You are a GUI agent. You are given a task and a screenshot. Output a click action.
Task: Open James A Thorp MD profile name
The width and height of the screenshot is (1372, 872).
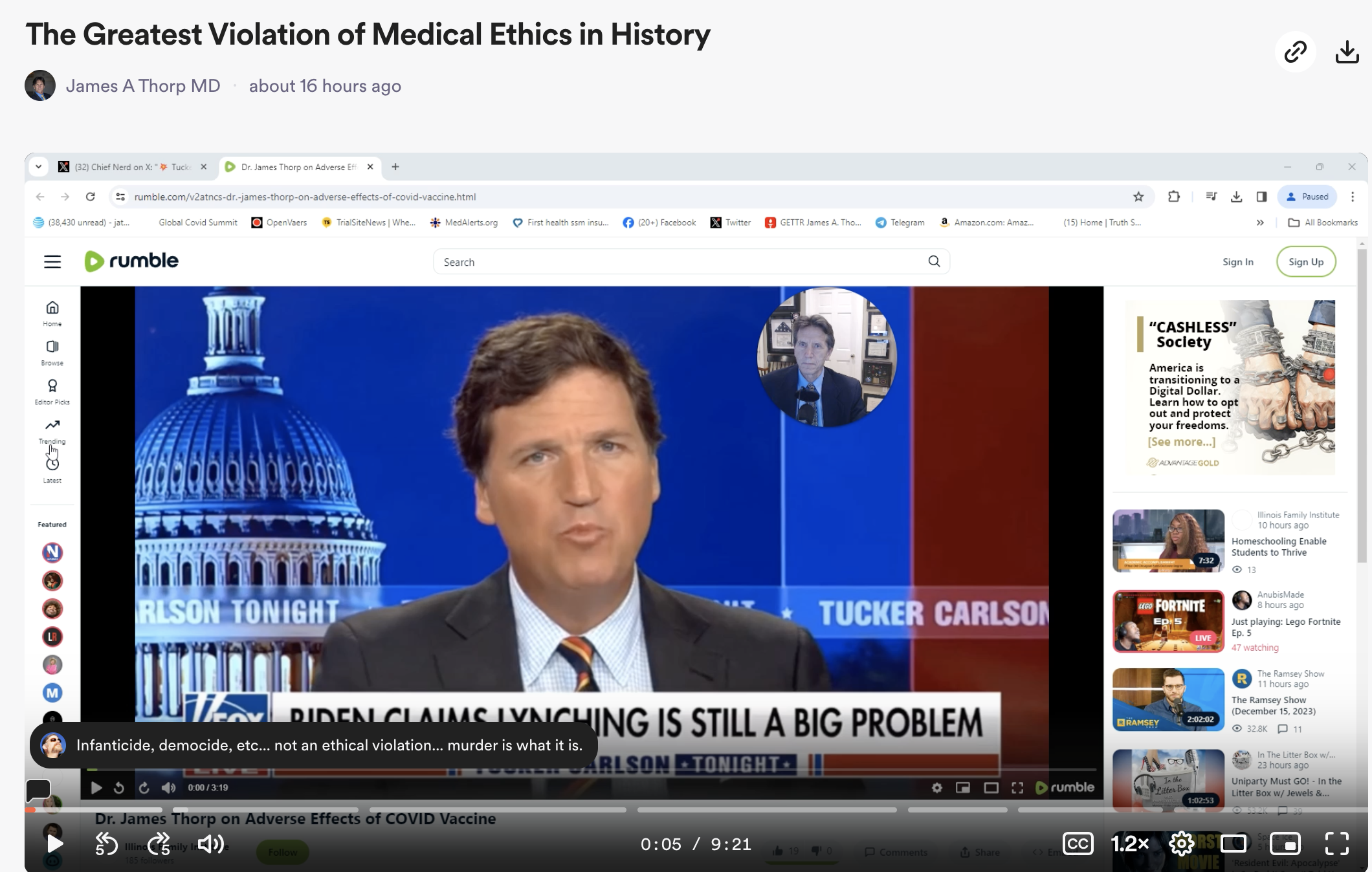[143, 85]
